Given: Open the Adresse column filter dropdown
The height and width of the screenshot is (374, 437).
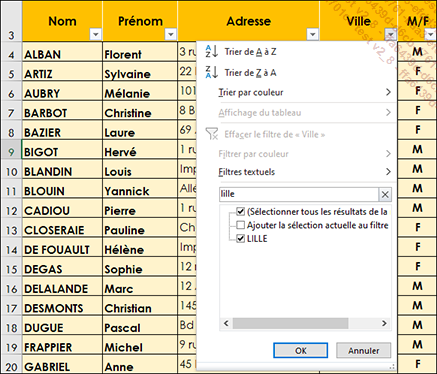Looking at the screenshot, I should tap(312, 34).
